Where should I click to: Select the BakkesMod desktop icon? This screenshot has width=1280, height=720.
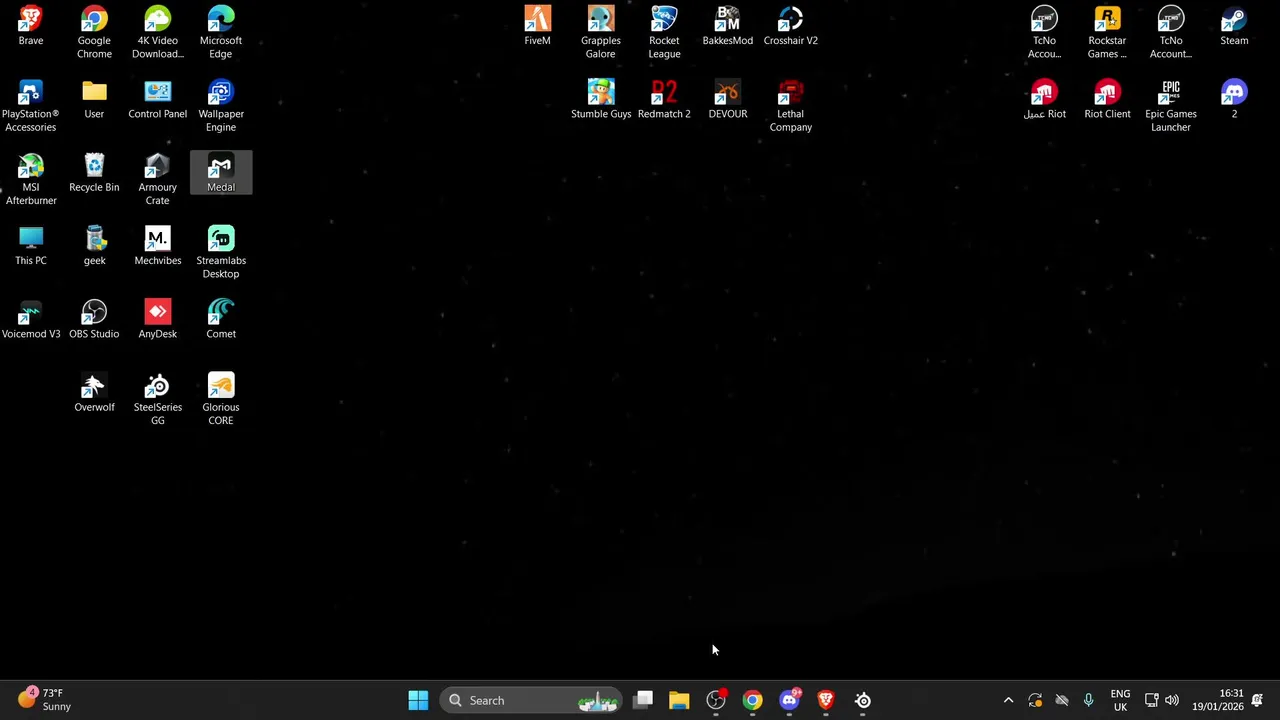(x=727, y=27)
